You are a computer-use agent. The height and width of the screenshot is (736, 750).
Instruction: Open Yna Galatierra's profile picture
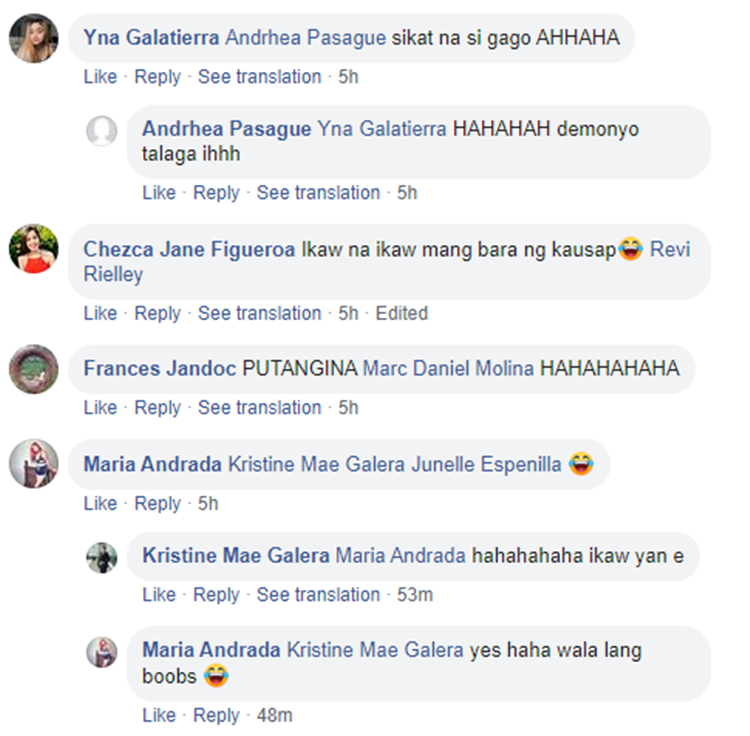pyautogui.click(x=33, y=38)
